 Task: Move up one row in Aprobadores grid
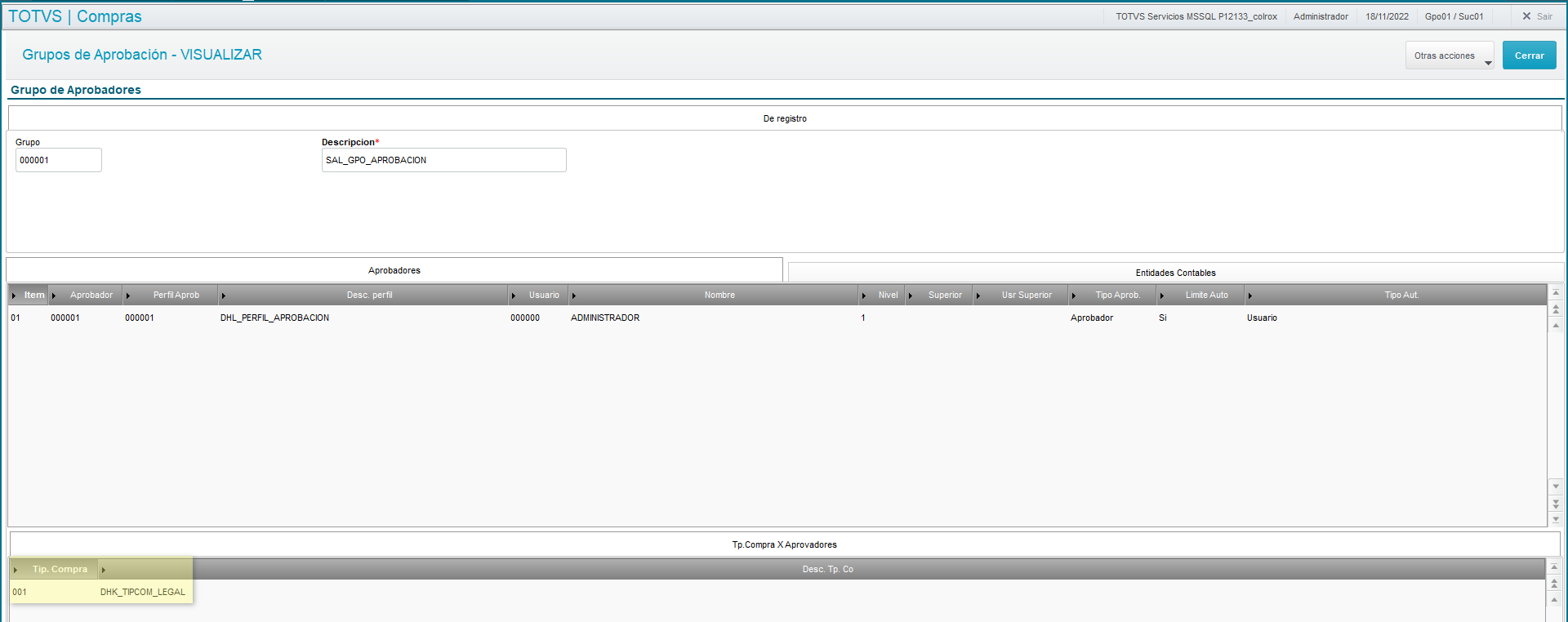click(1556, 325)
